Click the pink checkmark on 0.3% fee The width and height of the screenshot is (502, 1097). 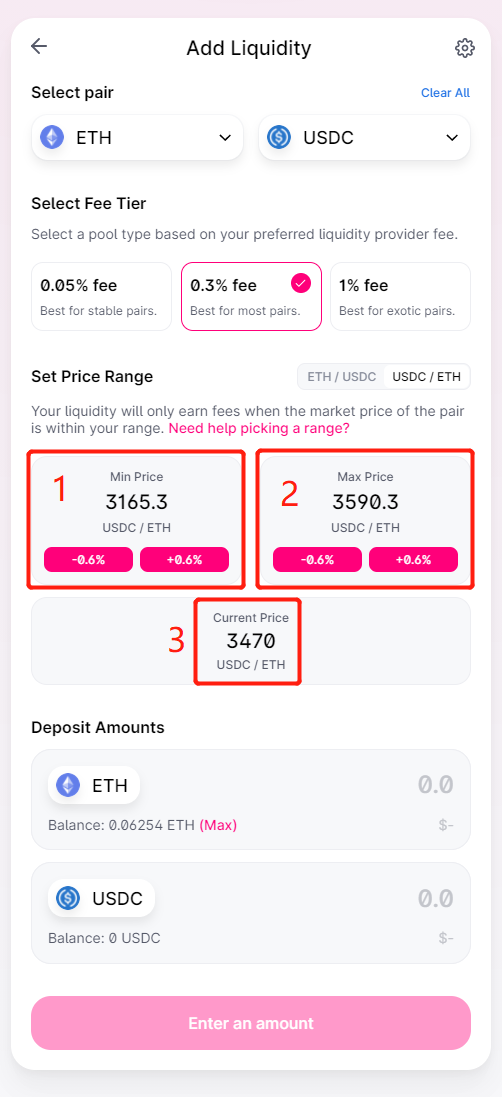301,283
